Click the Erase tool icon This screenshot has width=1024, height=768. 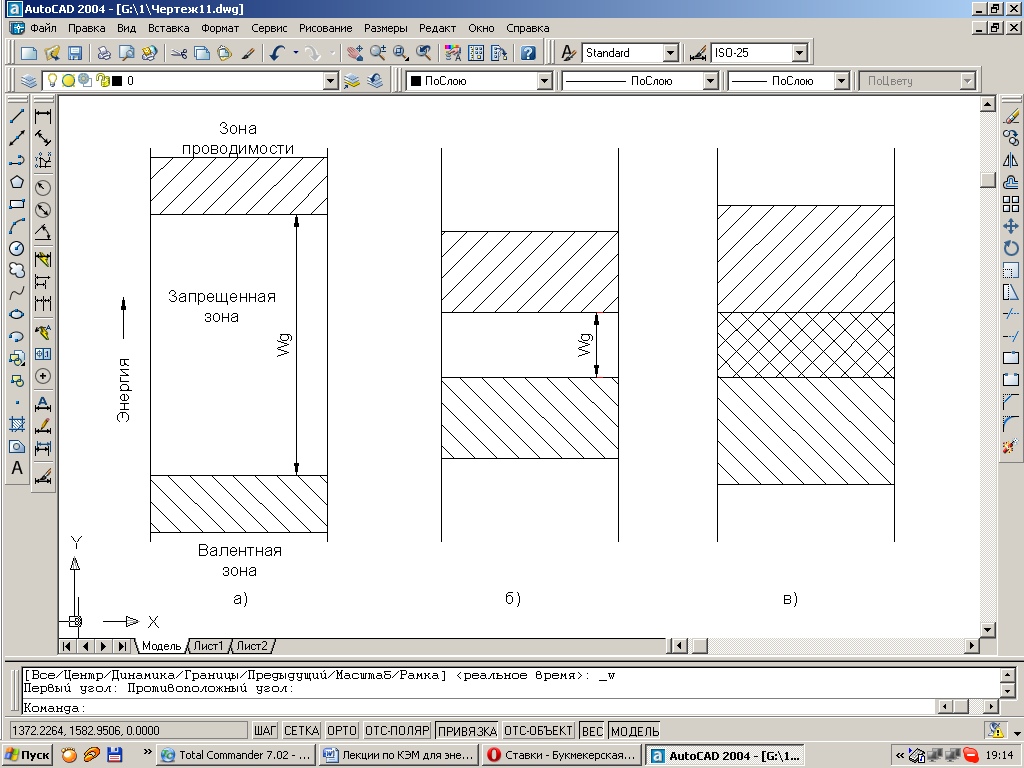click(x=1010, y=117)
